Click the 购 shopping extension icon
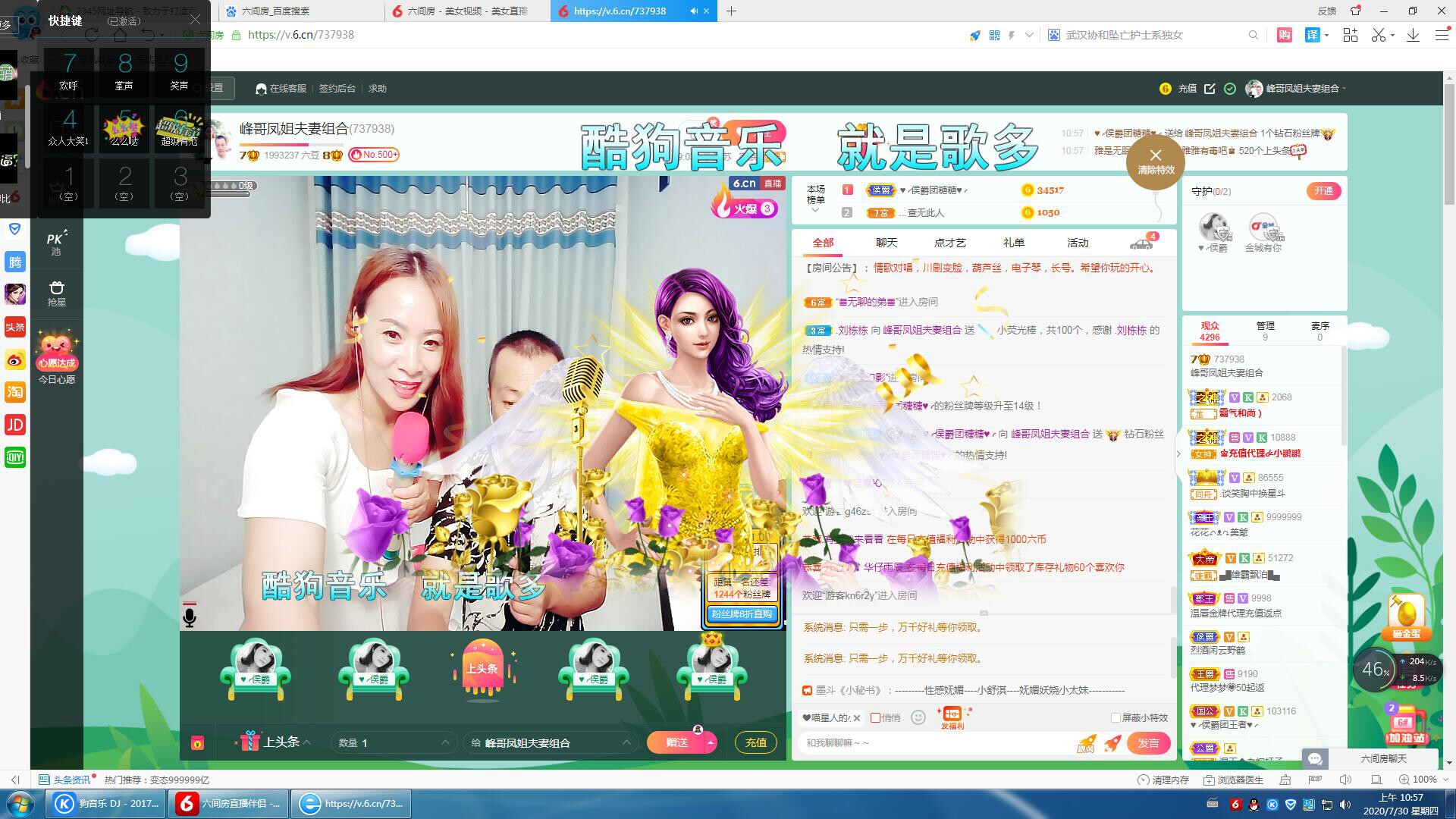 click(x=1285, y=35)
